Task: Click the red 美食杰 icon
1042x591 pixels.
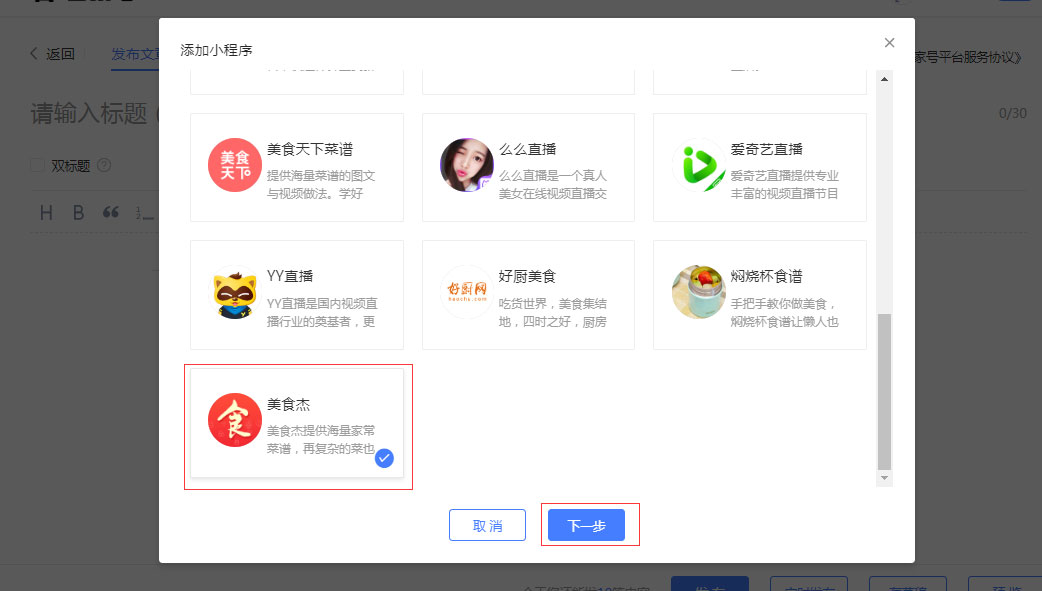Action: 235,421
